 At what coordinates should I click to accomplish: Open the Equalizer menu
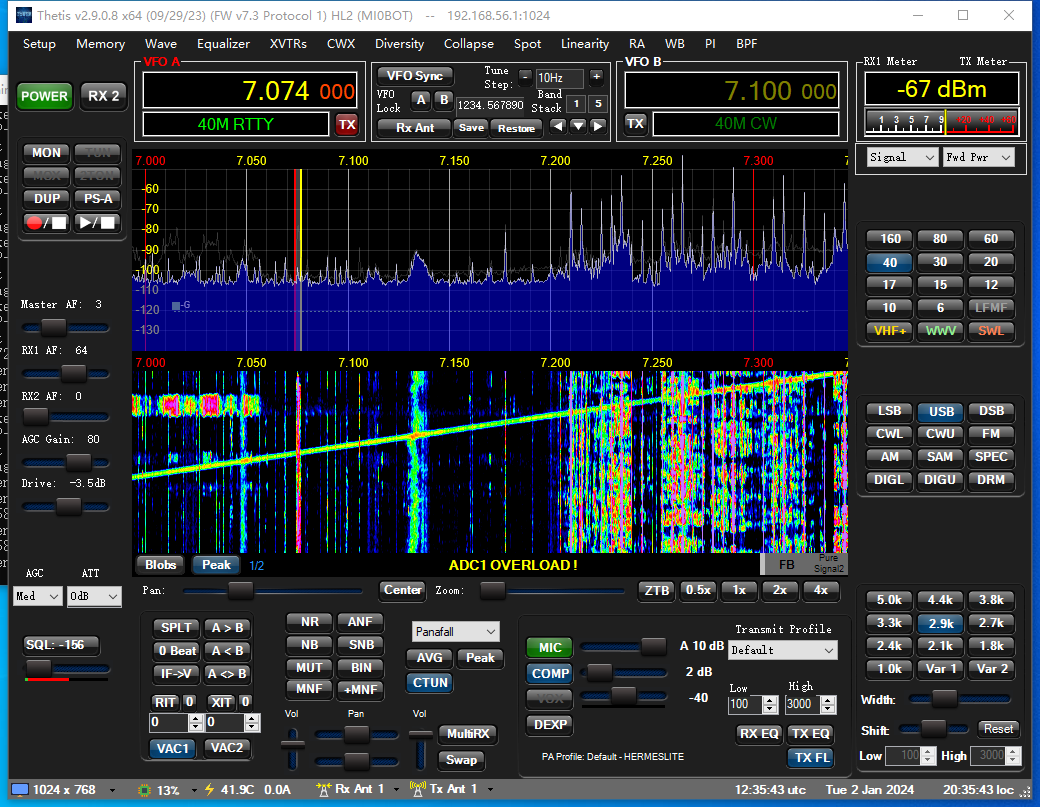(x=223, y=44)
